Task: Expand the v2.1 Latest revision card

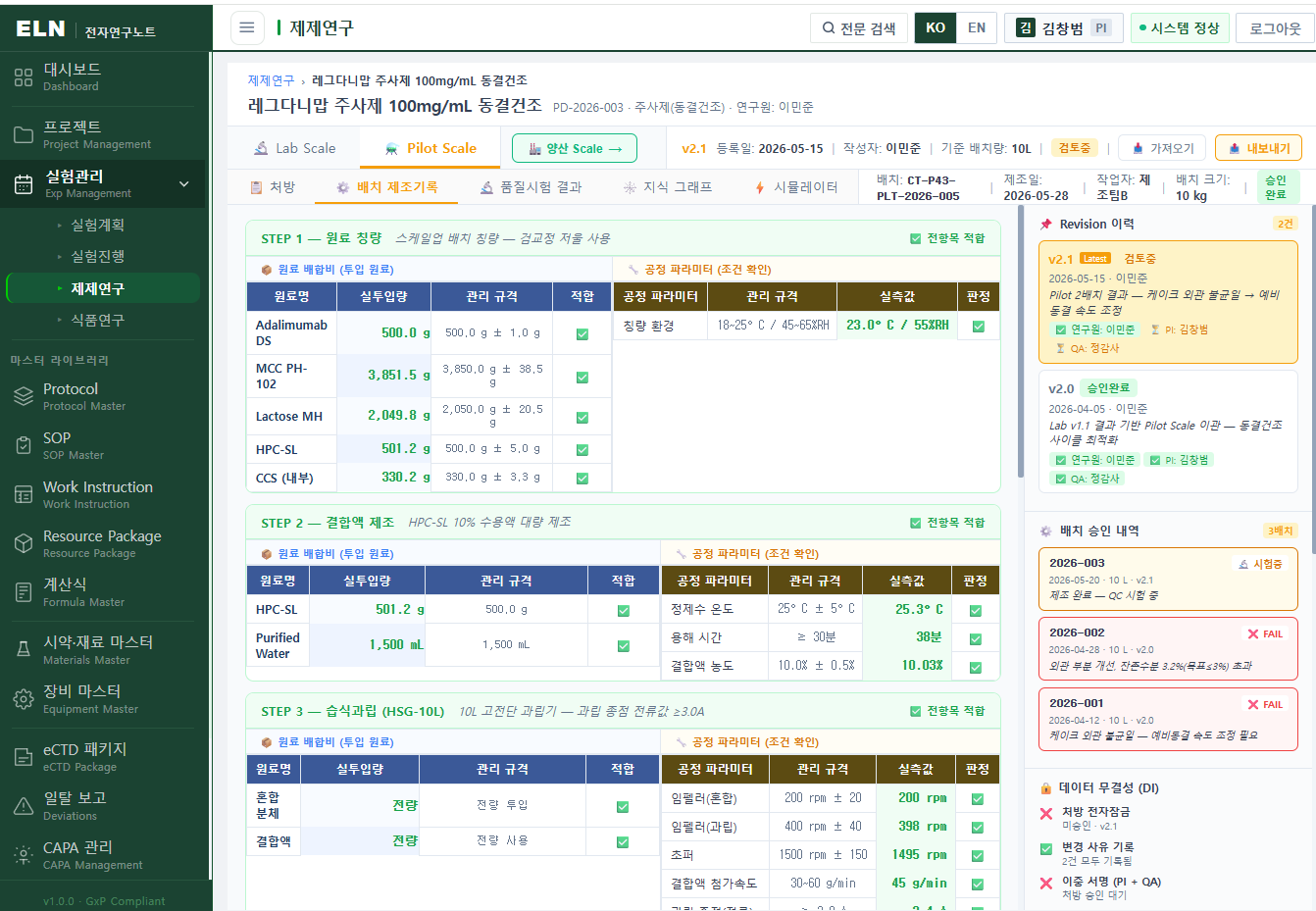Action: coord(1167,302)
